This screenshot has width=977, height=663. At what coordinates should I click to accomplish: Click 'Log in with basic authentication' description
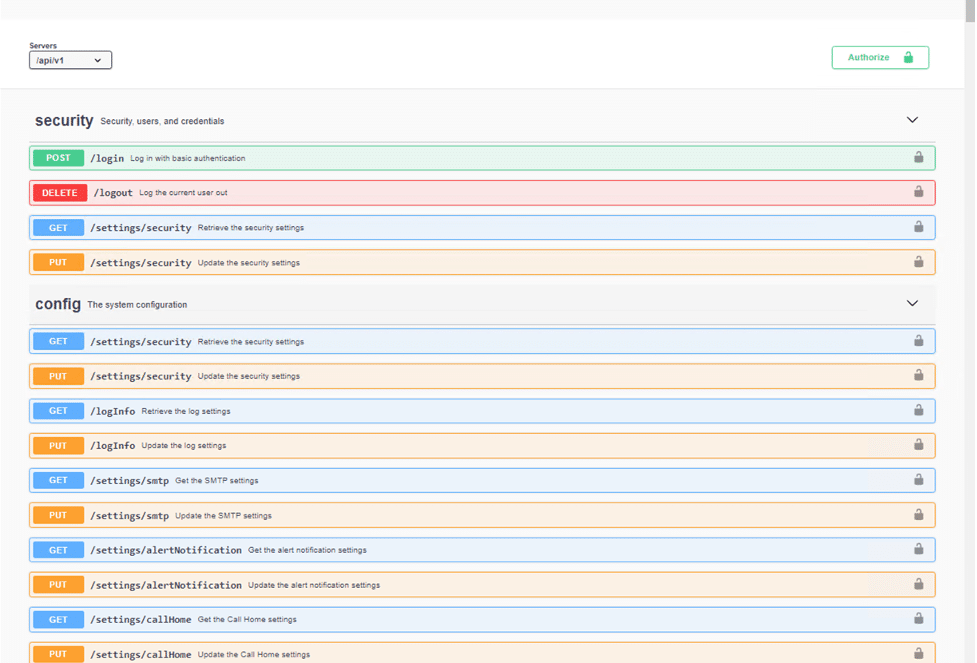tap(188, 158)
